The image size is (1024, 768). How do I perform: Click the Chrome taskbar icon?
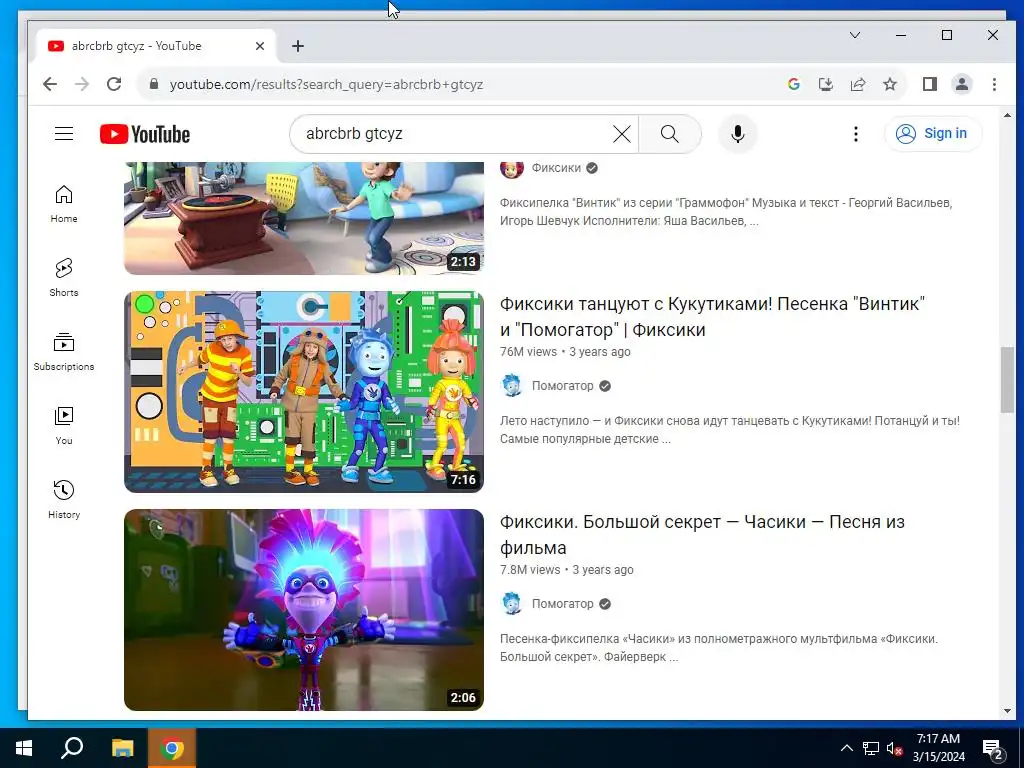pos(172,748)
